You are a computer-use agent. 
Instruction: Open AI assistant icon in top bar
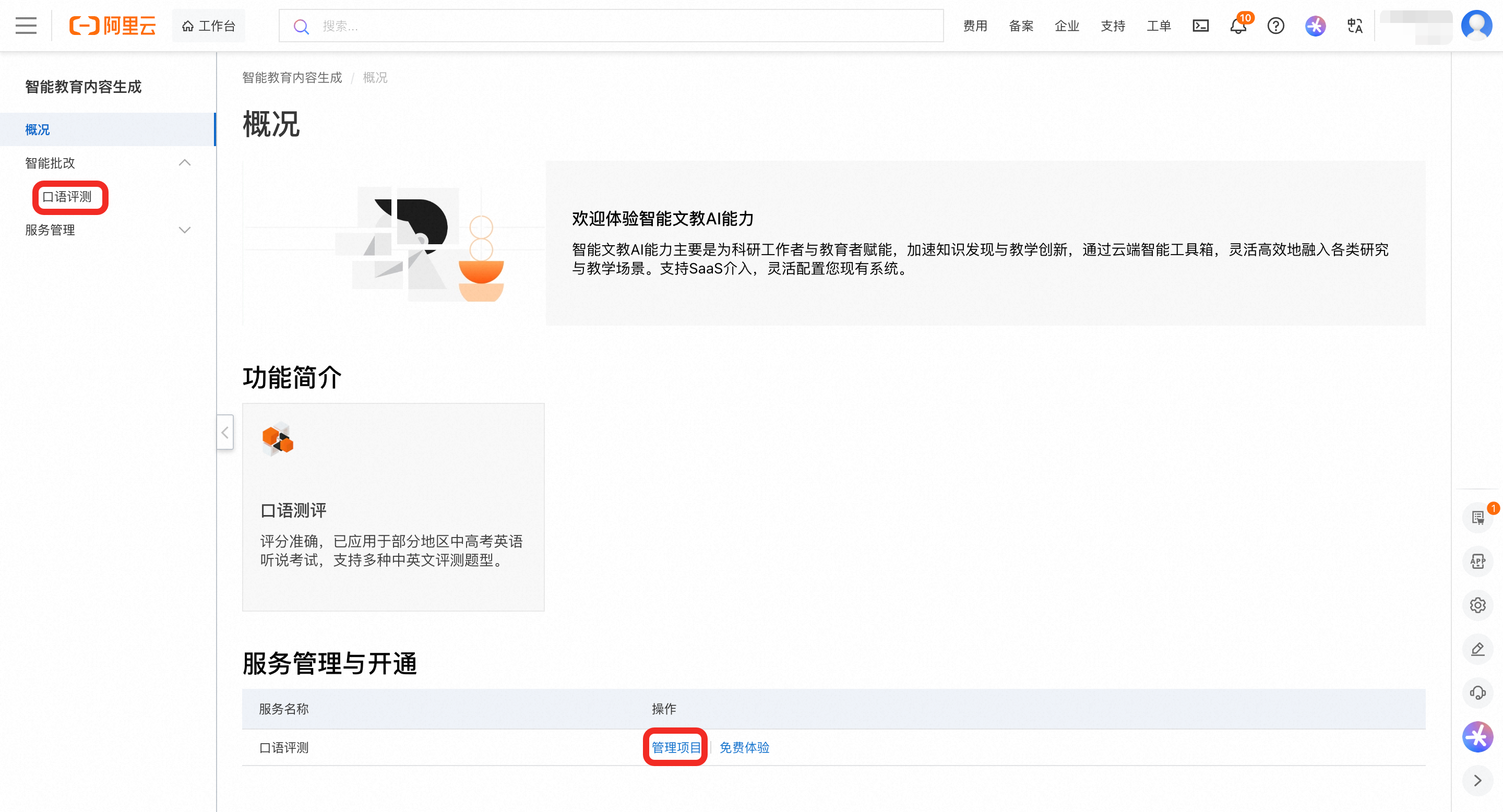tap(1315, 26)
